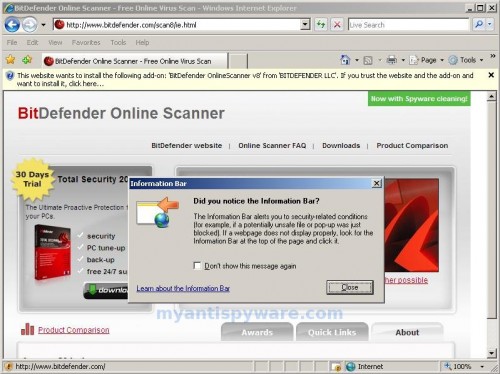Click the 100% zoom level button
Viewport: 500px width, 374px height.
[458, 367]
